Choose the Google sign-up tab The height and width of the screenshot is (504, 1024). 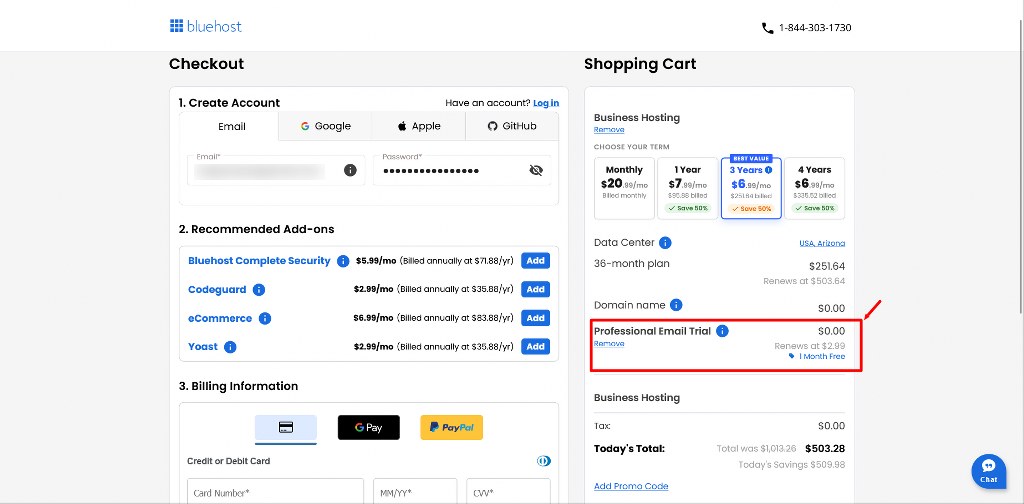tap(325, 127)
